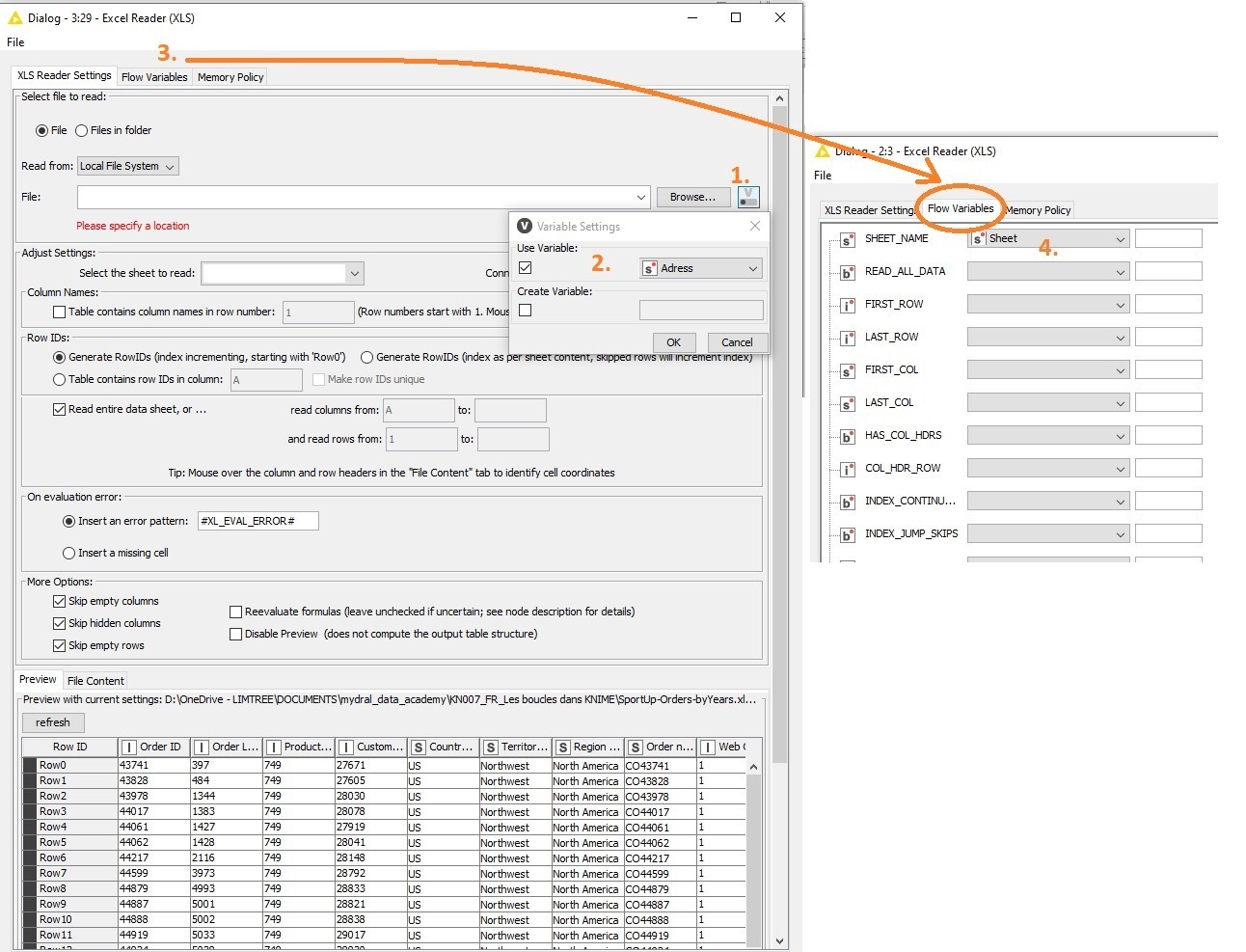
Task: Click the string type icon for SHEET_NAME
Action: pos(848,240)
